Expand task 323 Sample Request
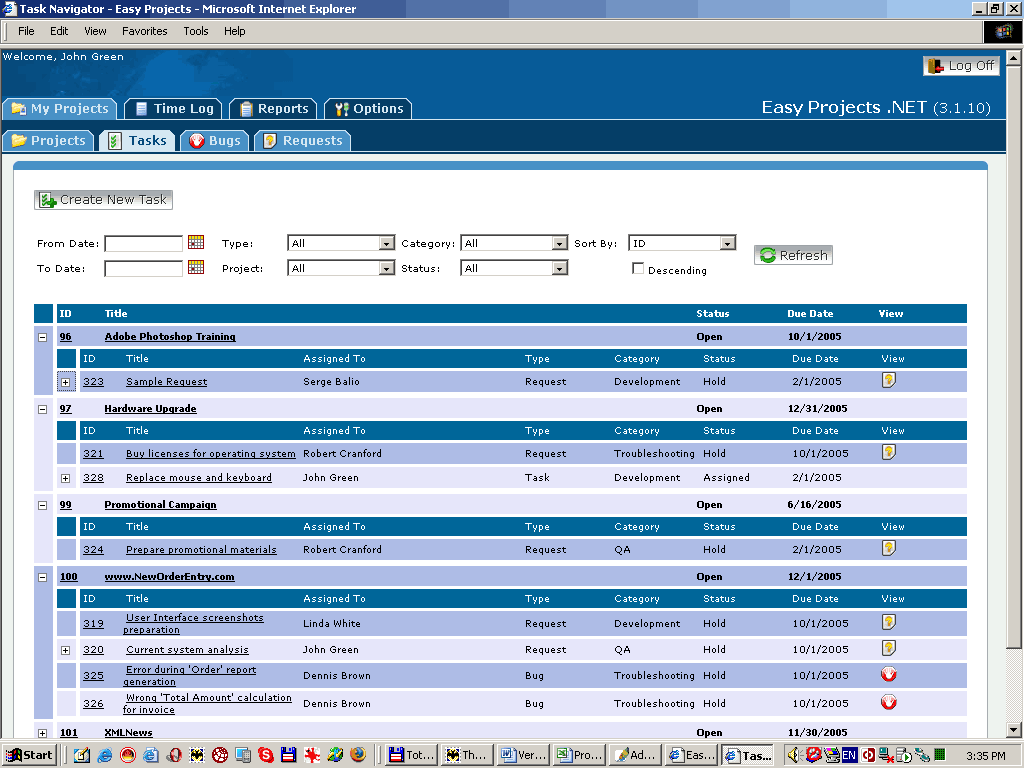Image resolution: width=1024 pixels, height=768 pixels. point(65,382)
